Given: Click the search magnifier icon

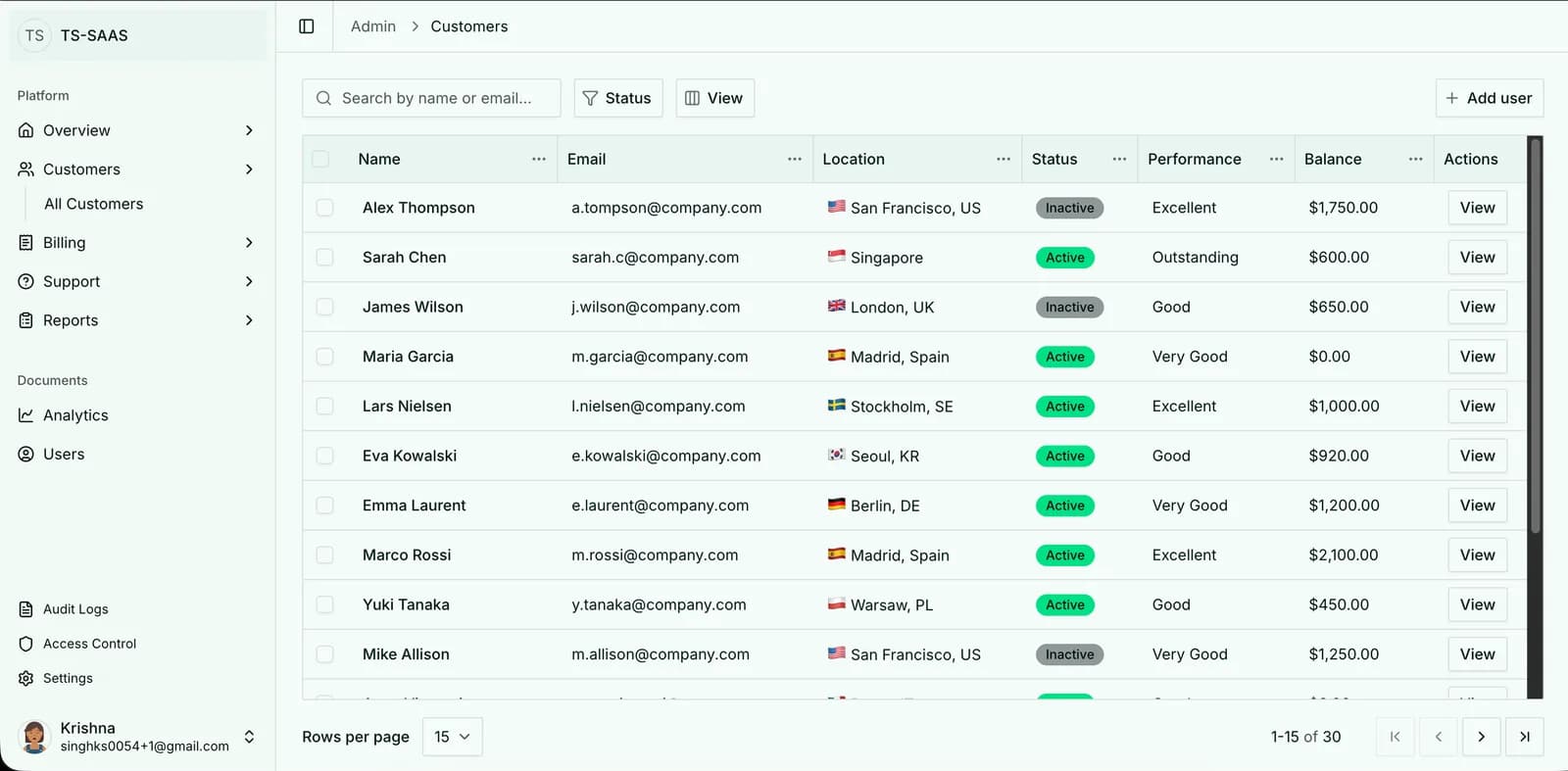Looking at the screenshot, I should 323,98.
